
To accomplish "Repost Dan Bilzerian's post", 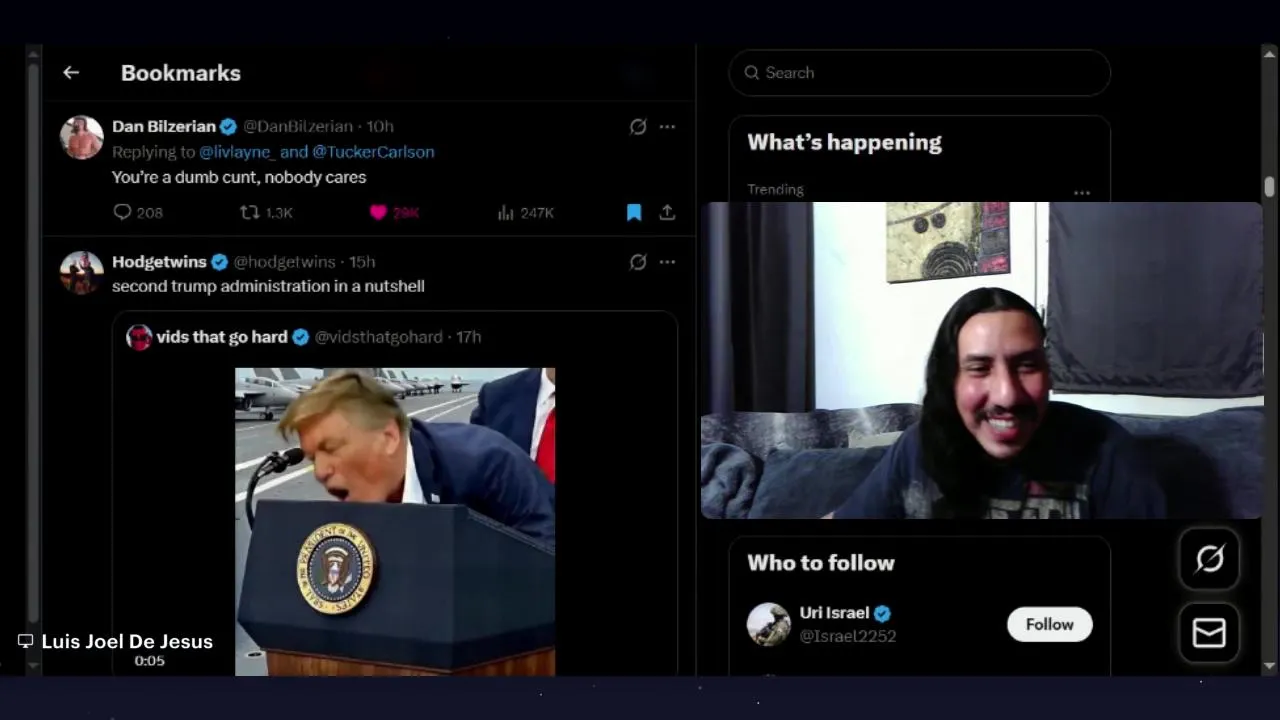I will tap(266, 212).
